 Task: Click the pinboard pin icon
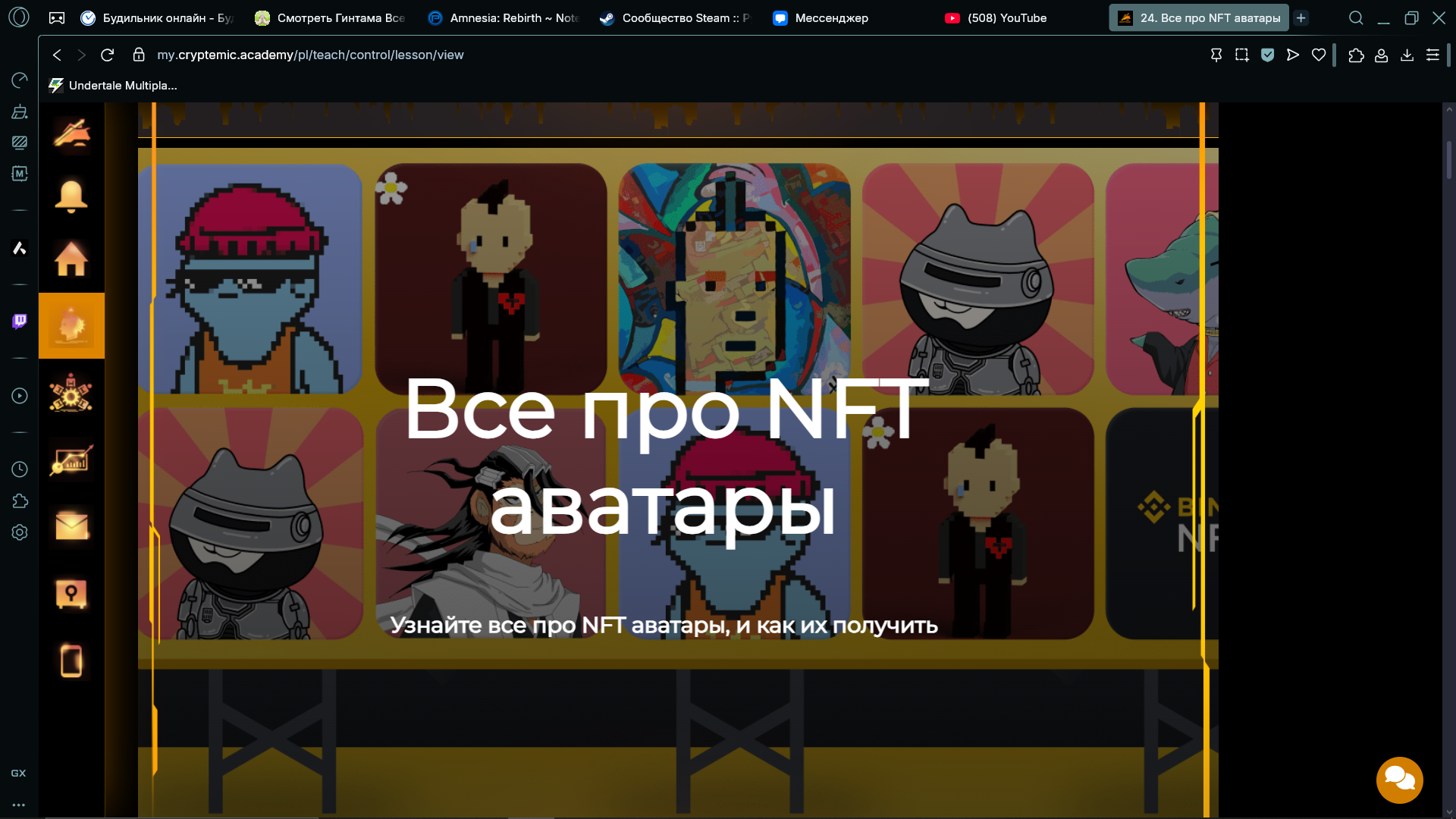click(x=1216, y=55)
